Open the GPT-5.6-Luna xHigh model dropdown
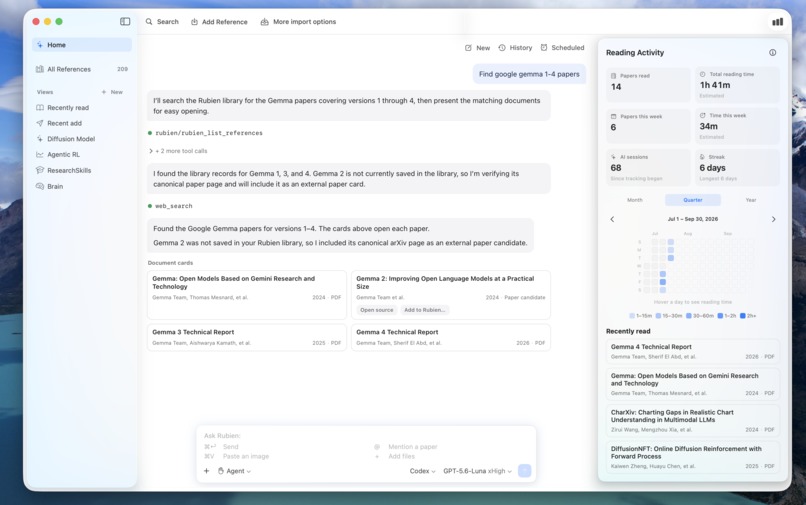 click(x=477, y=471)
